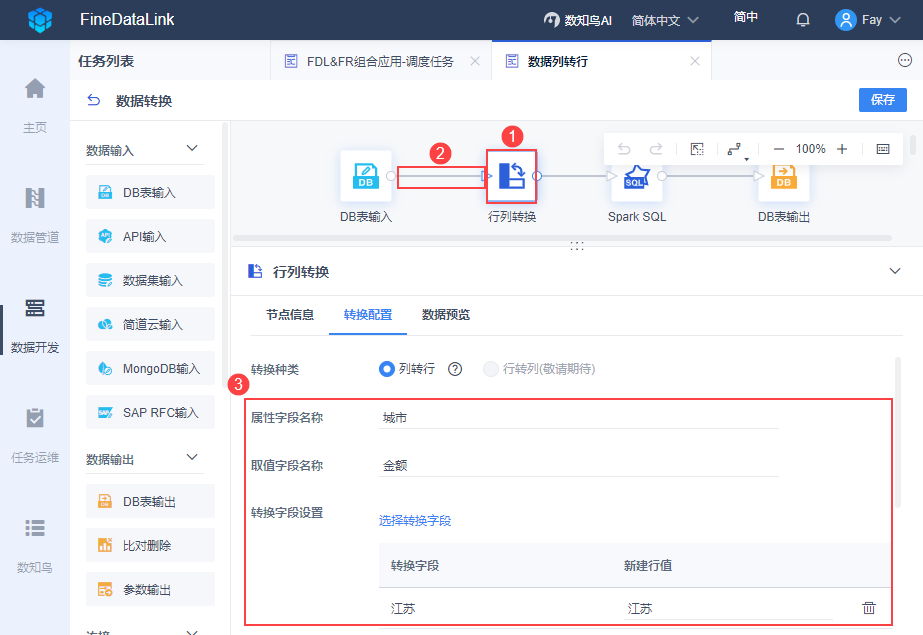
Task: Select the disabled 行转列 radio button
Action: (x=490, y=369)
